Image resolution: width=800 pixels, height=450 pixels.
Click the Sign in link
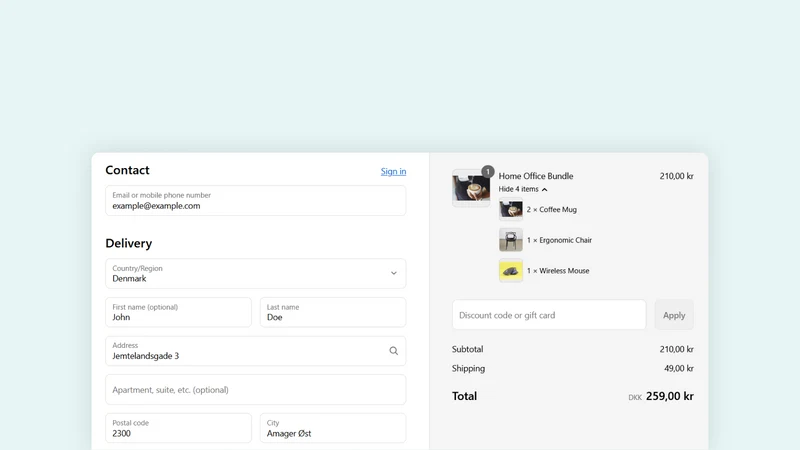(x=393, y=171)
